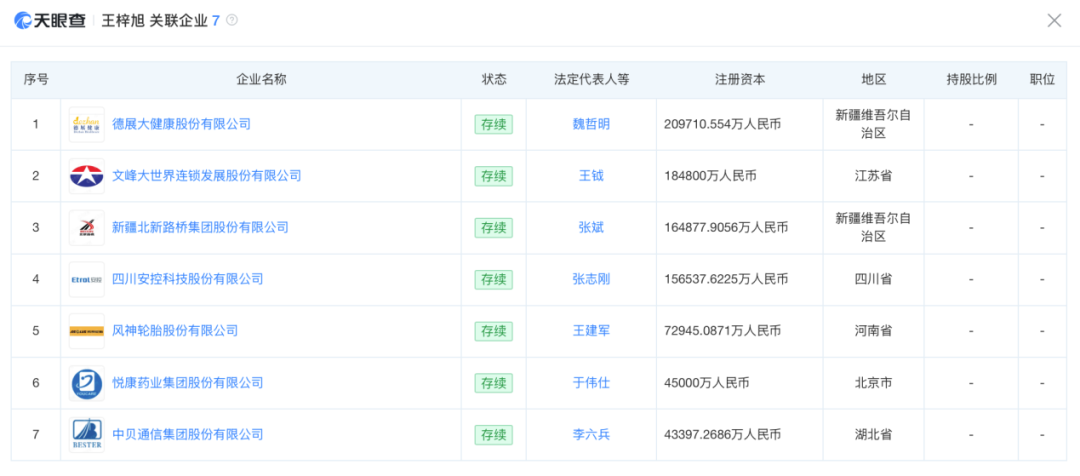Viewport: 1080px width, 476px height.
Task: Click the 风神轮胎 company logo
Action: (x=87, y=331)
